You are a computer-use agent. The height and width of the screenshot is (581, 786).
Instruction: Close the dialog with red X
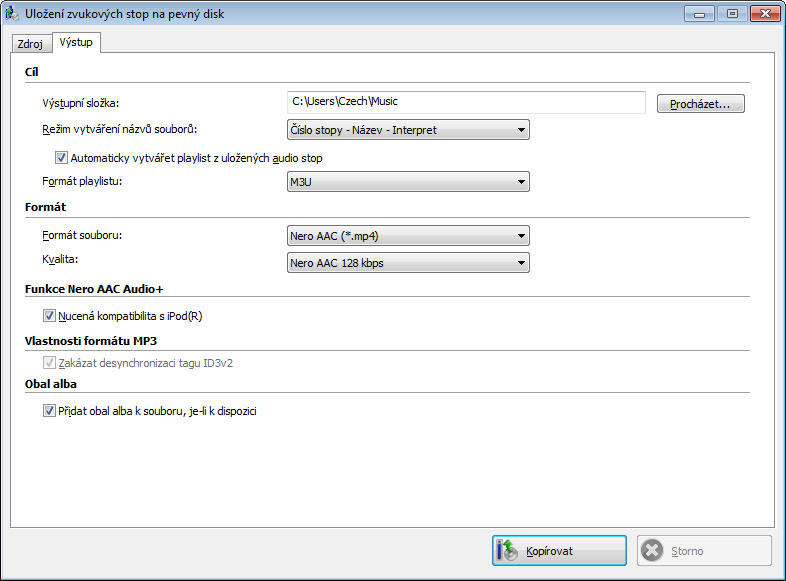[765, 14]
